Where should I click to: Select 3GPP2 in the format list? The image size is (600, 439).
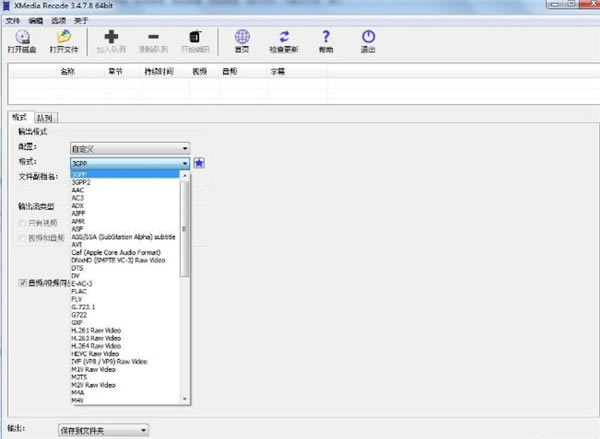[125, 183]
